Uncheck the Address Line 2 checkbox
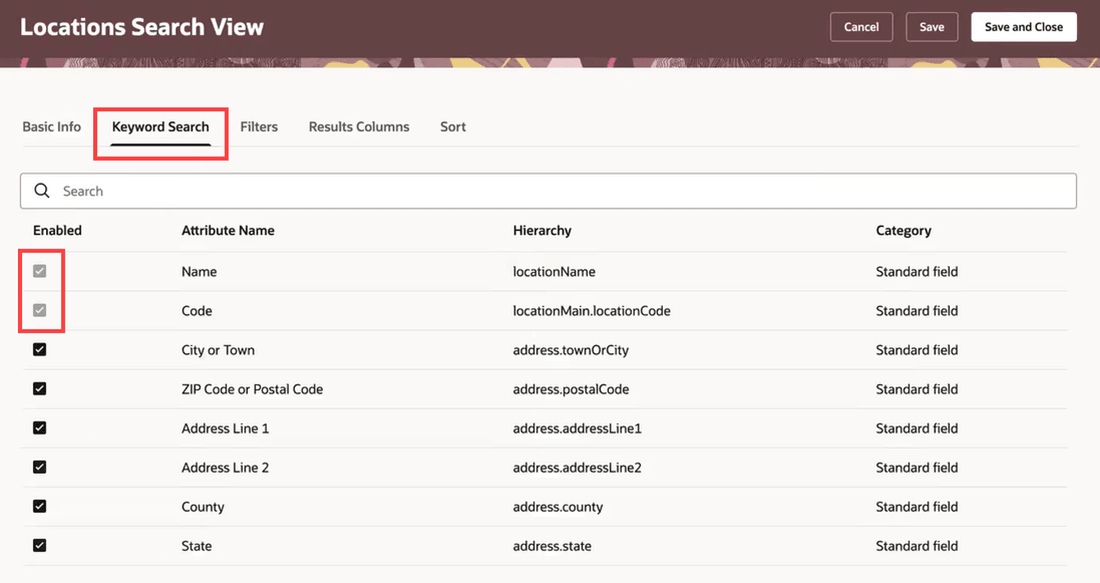The height and width of the screenshot is (583, 1100). 40,467
